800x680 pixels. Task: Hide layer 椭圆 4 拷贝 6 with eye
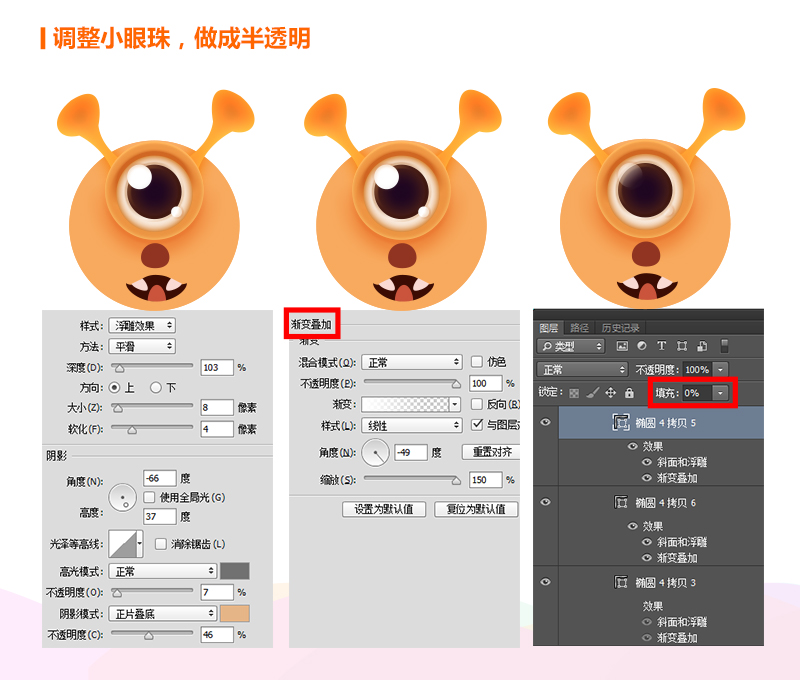tap(545, 502)
